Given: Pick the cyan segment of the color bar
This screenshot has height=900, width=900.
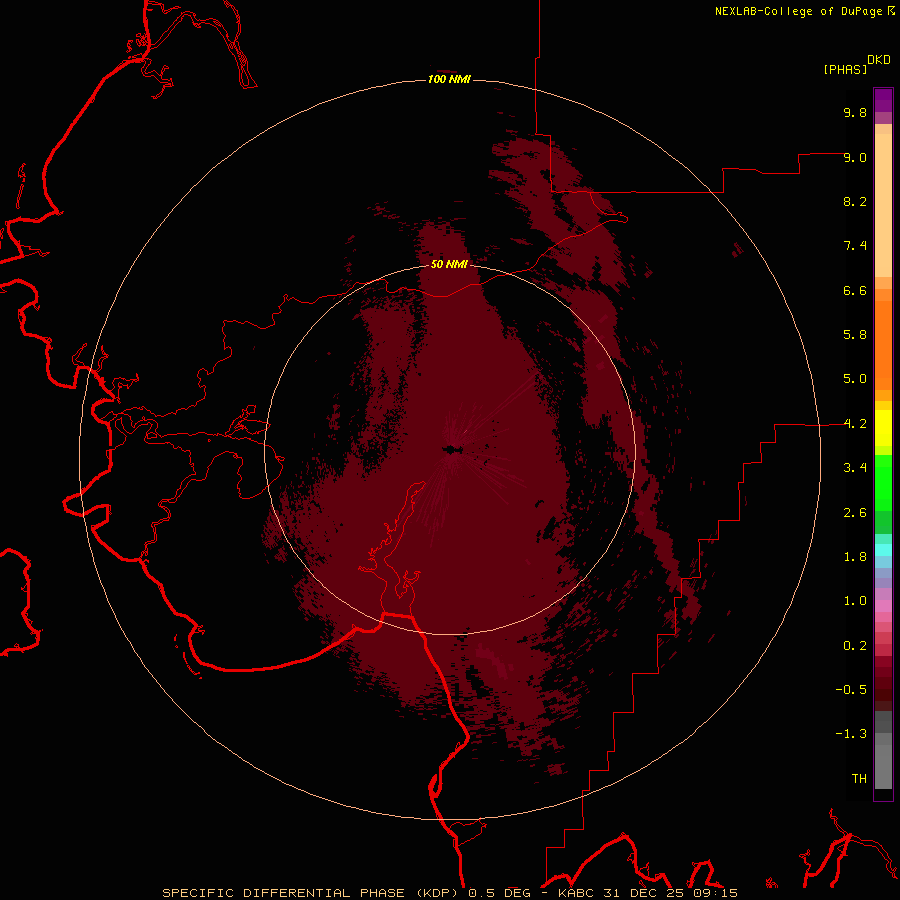Looking at the screenshot, I should [x=883, y=550].
